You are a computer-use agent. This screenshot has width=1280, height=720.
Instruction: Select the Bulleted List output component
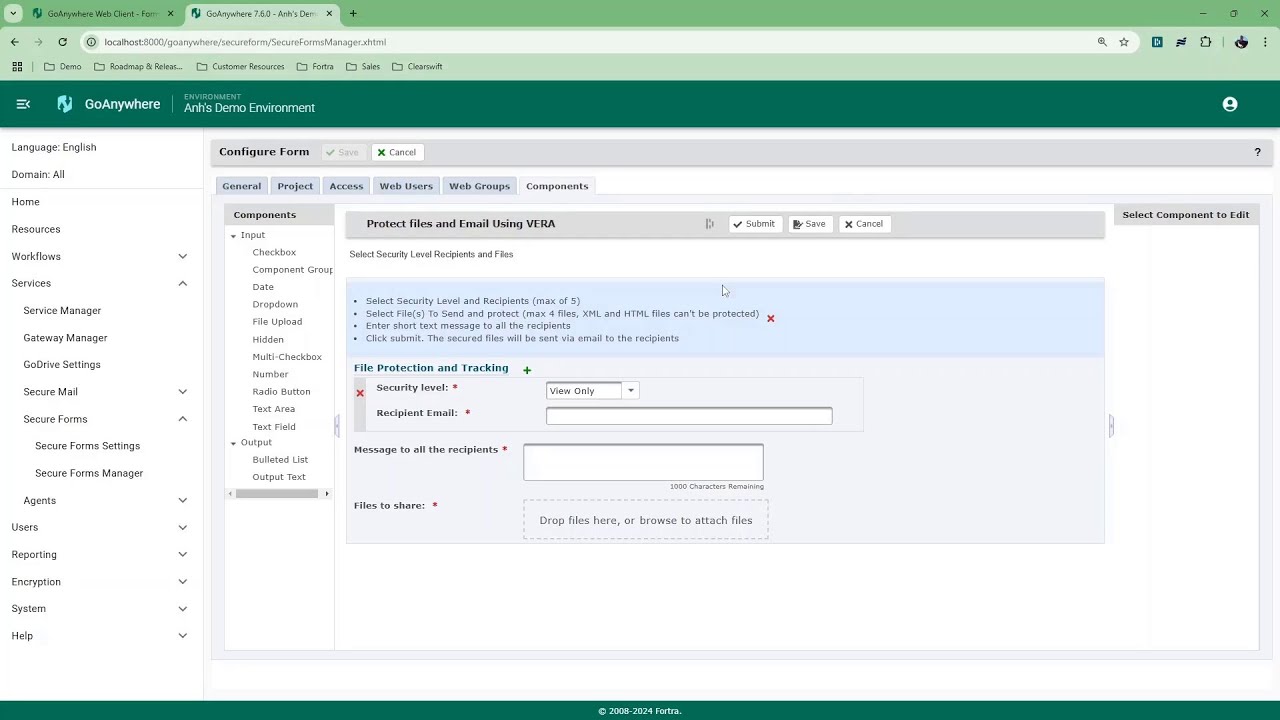pos(280,460)
